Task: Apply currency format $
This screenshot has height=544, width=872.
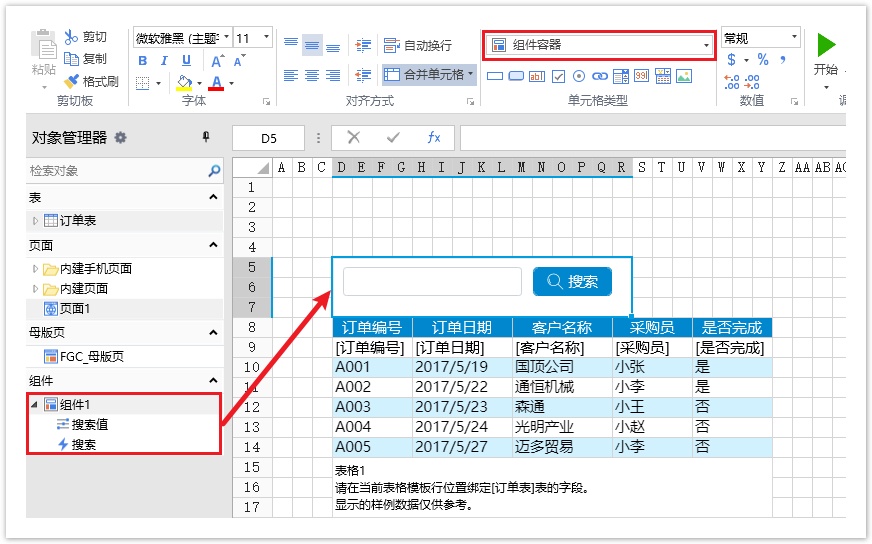Action: click(x=732, y=60)
